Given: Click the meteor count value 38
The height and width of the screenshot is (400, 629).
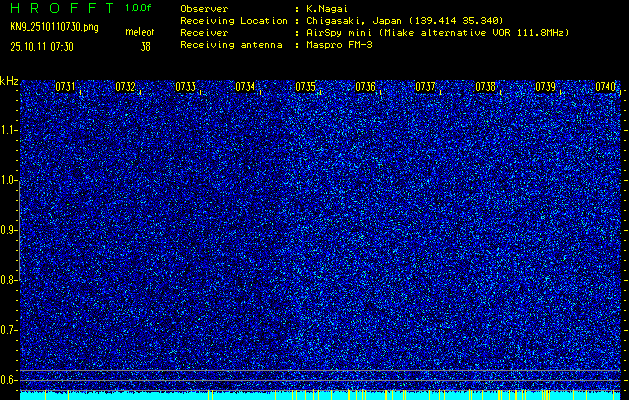Looking at the screenshot, I should point(146,46).
